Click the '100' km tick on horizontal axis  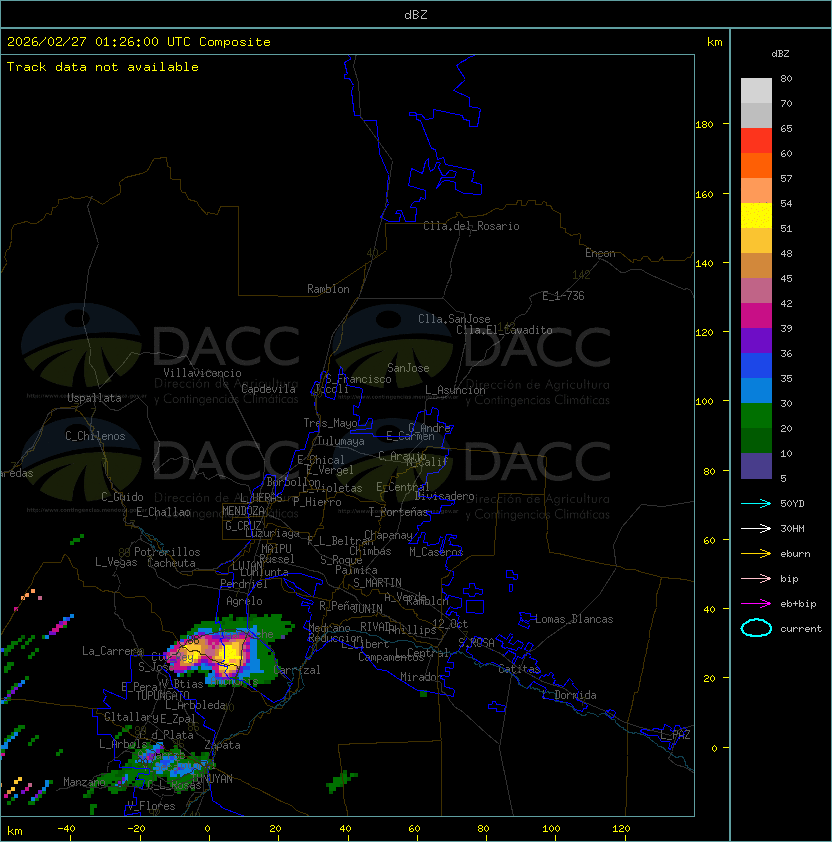point(552,829)
